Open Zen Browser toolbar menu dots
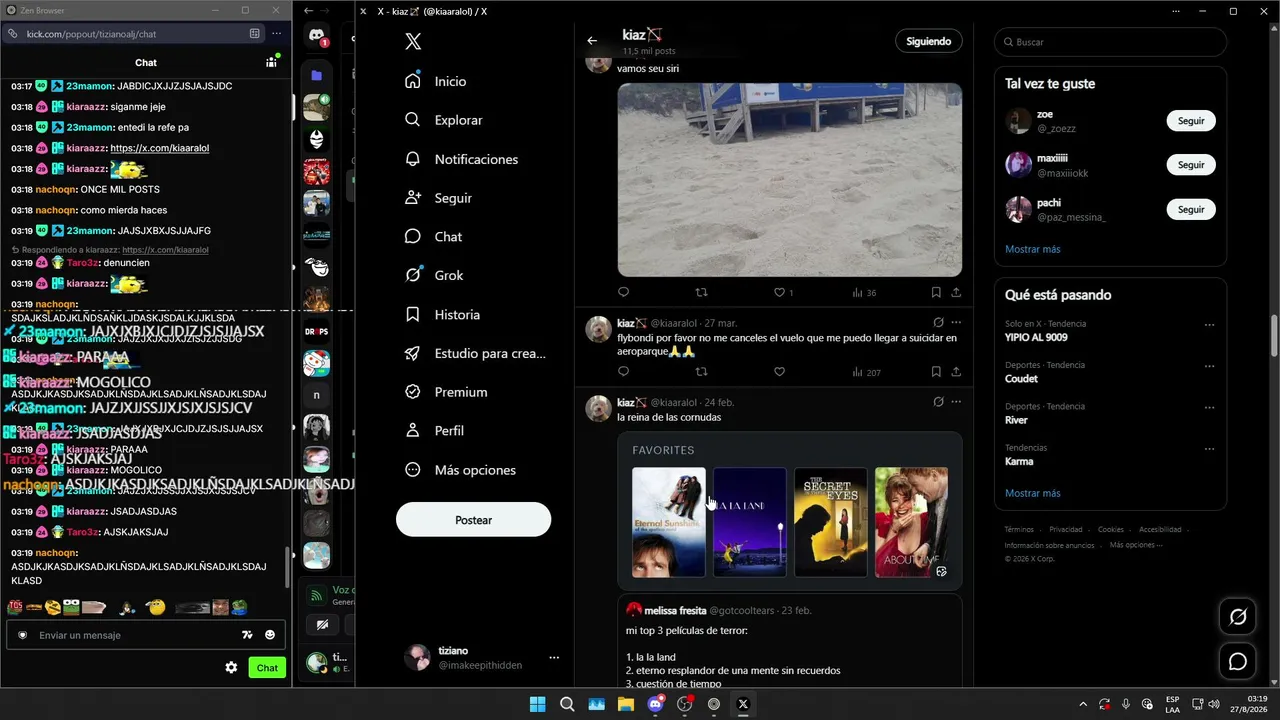Viewport: 1280px width, 720px height. tap(277, 34)
